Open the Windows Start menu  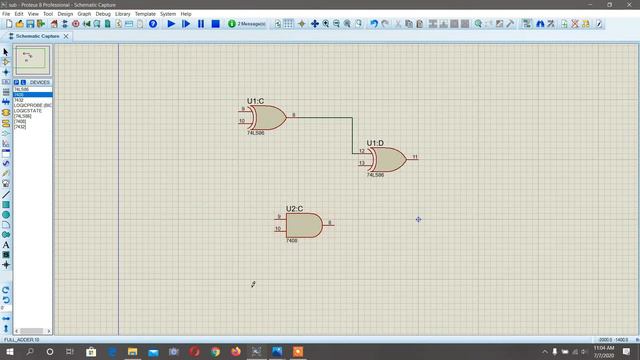coord(10,351)
